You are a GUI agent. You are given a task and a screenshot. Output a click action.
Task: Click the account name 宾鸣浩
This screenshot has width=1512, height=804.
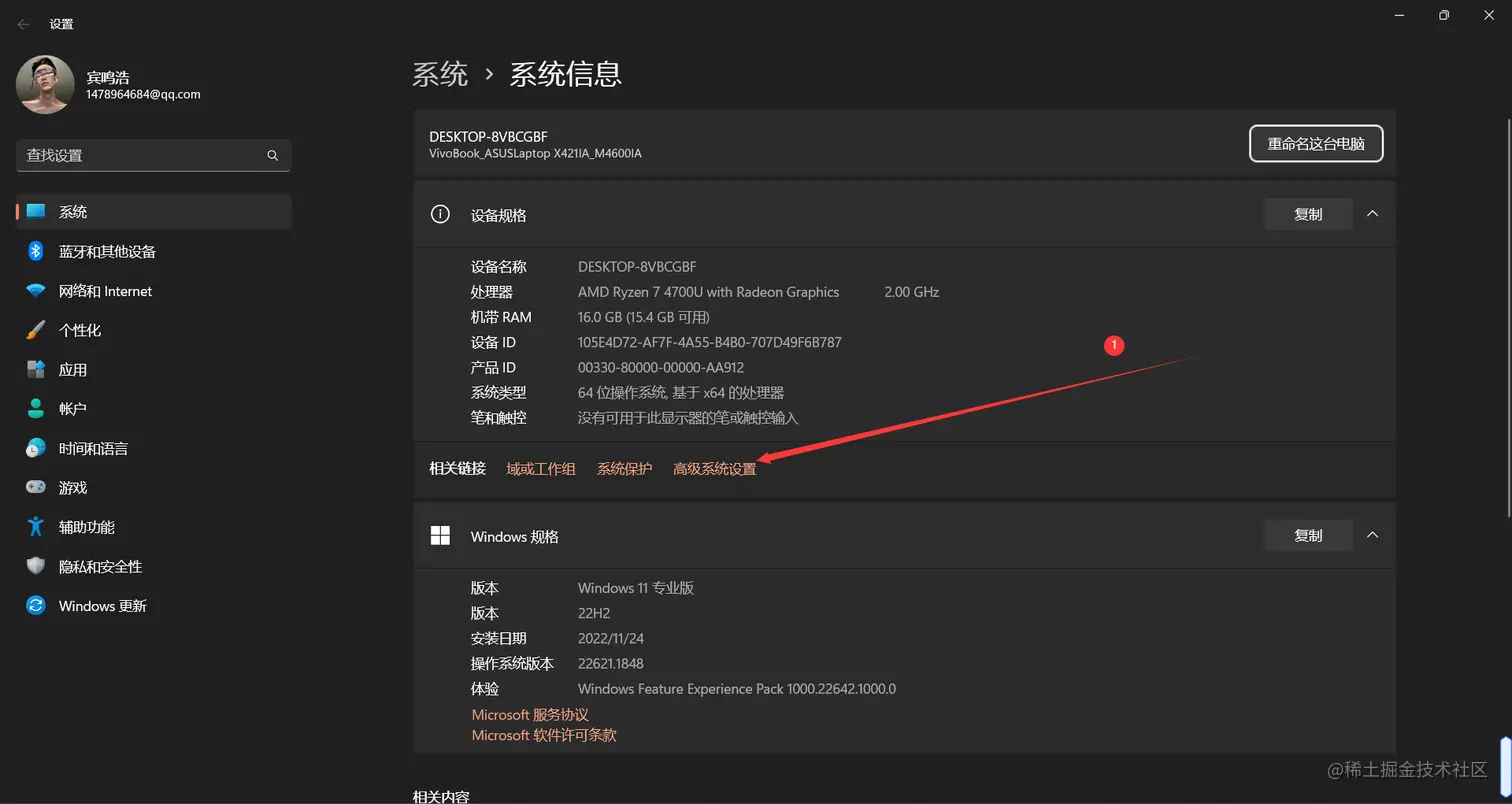click(108, 78)
